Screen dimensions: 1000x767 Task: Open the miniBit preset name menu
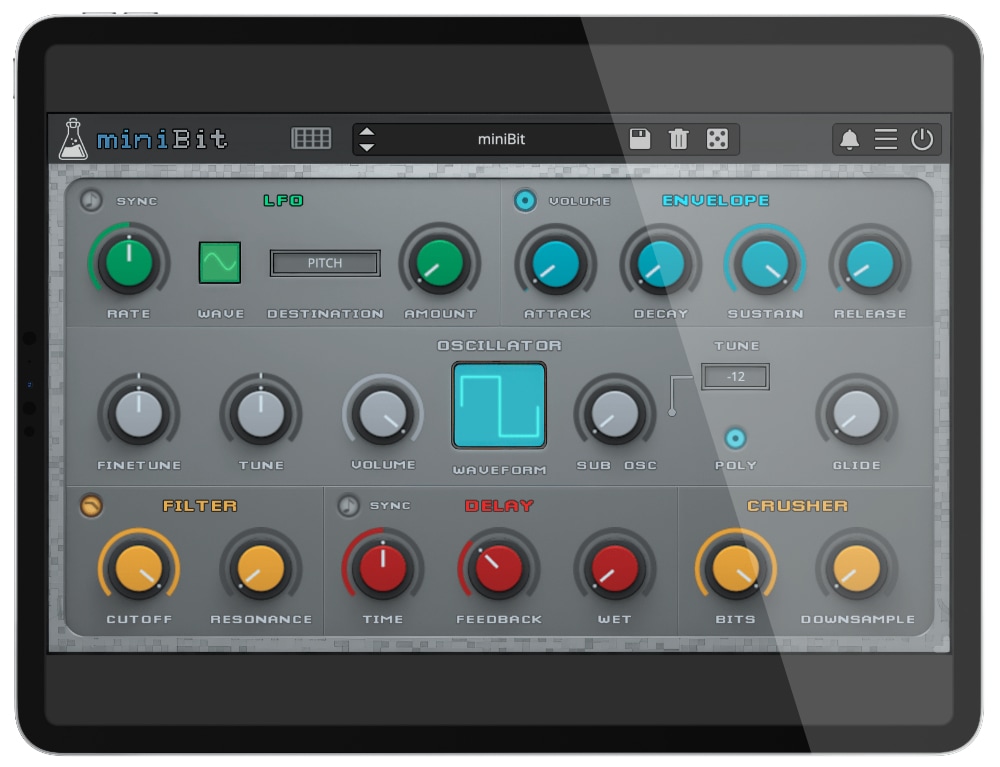tap(501, 139)
